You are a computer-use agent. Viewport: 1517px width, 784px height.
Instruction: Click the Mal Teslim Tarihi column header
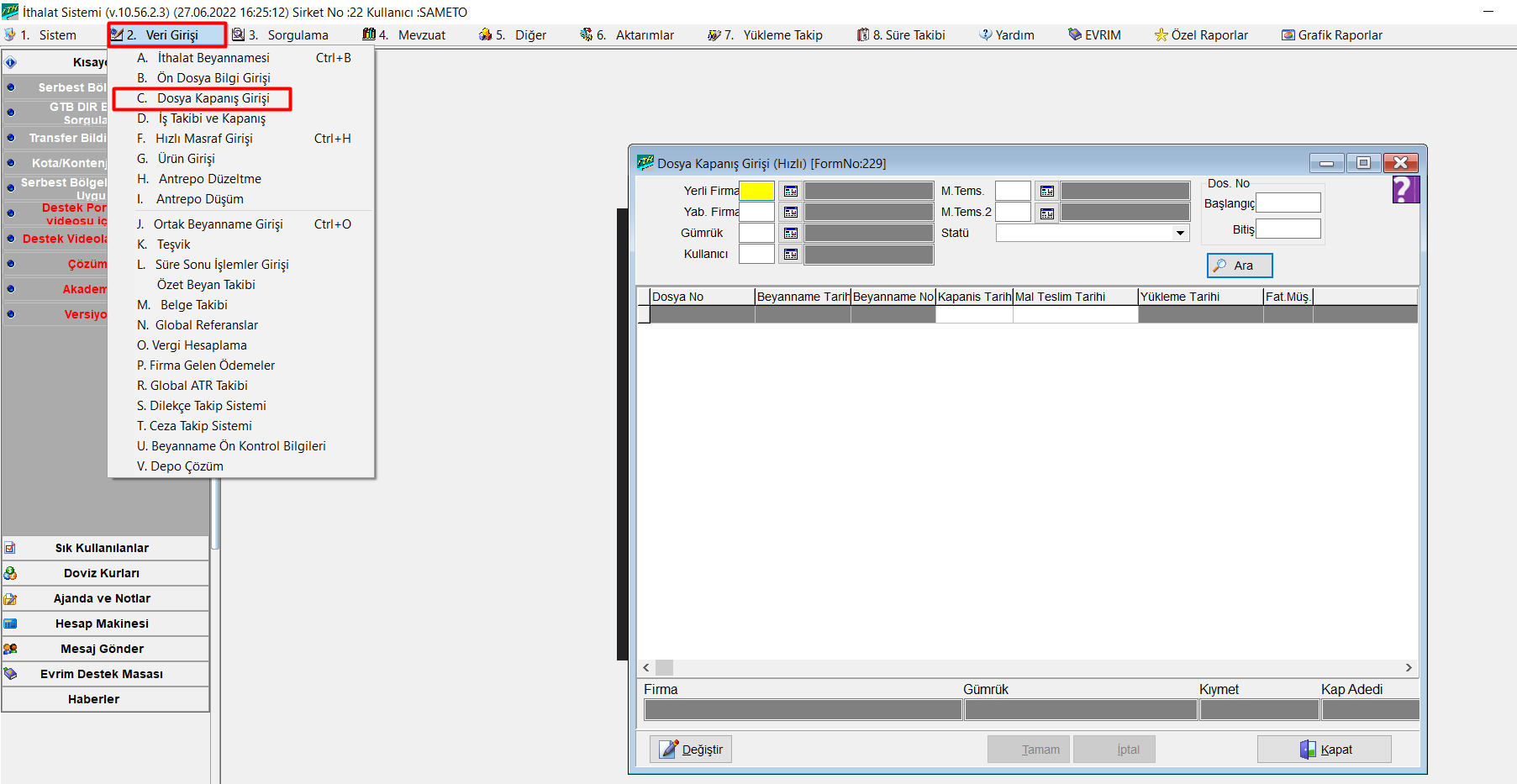(x=1076, y=297)
